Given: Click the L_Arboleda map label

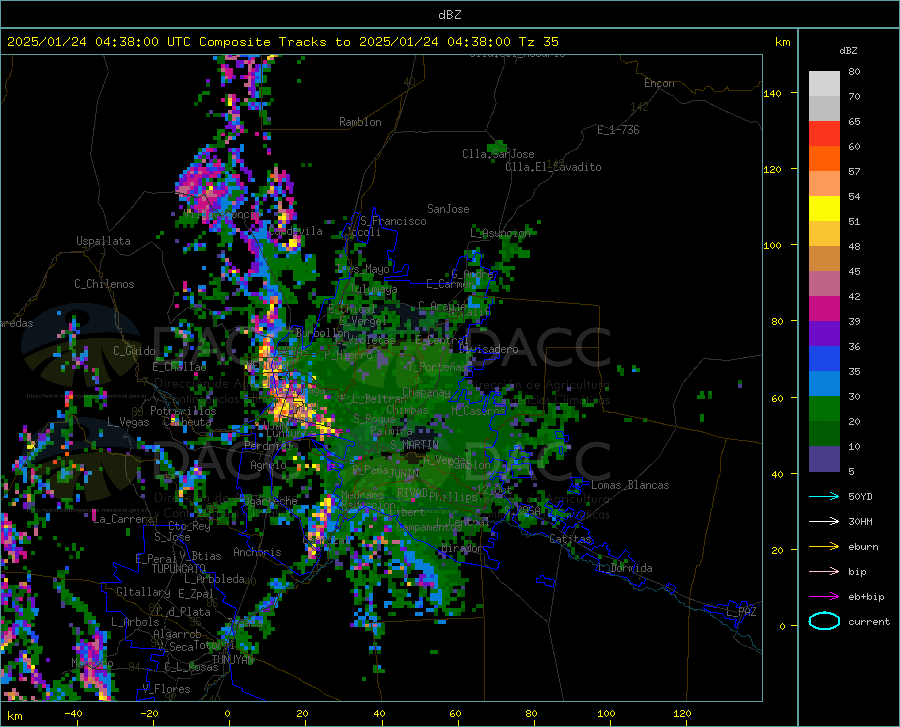Looking at the screenshot, I should (214, 579).
